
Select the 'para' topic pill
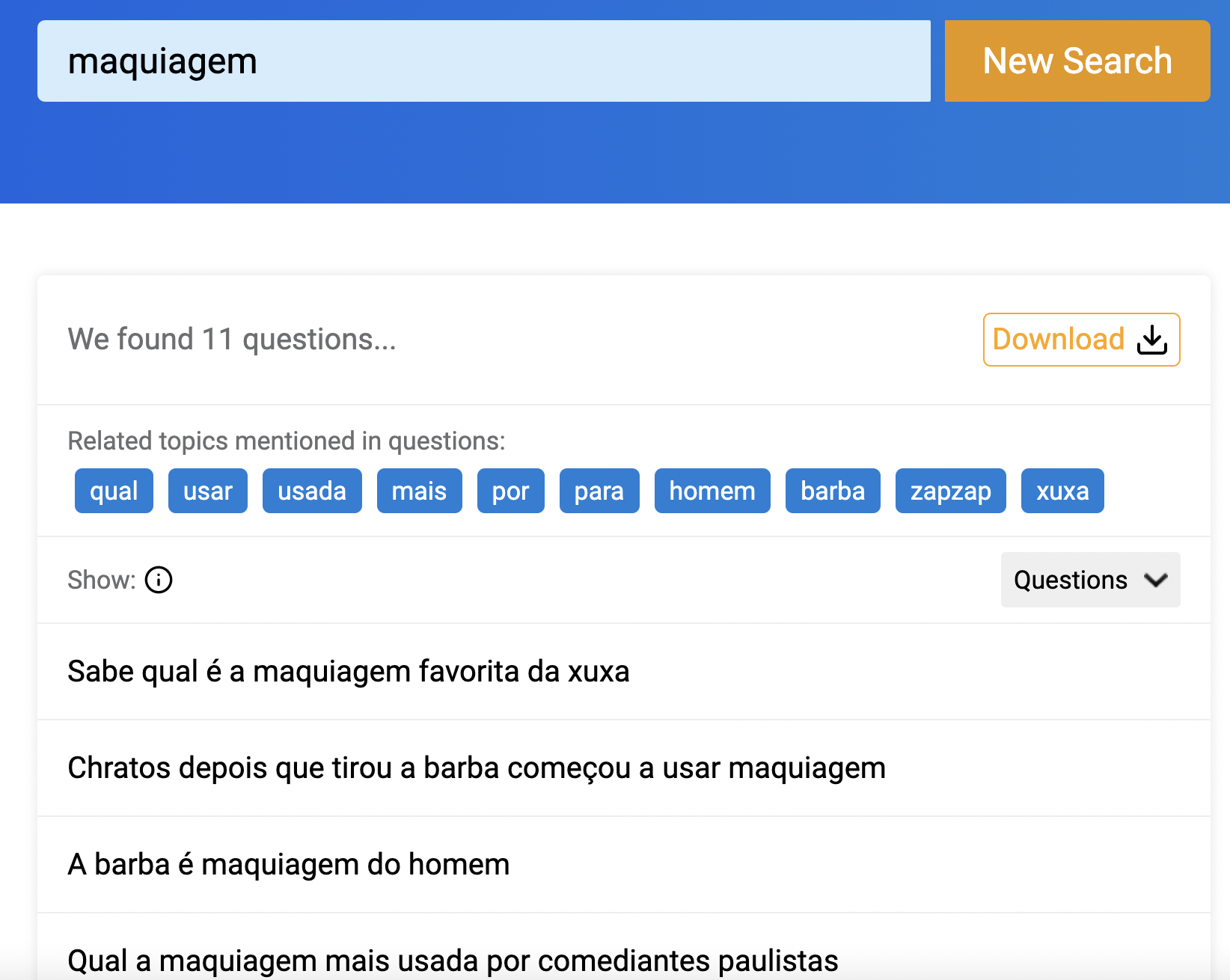(599, 491)
